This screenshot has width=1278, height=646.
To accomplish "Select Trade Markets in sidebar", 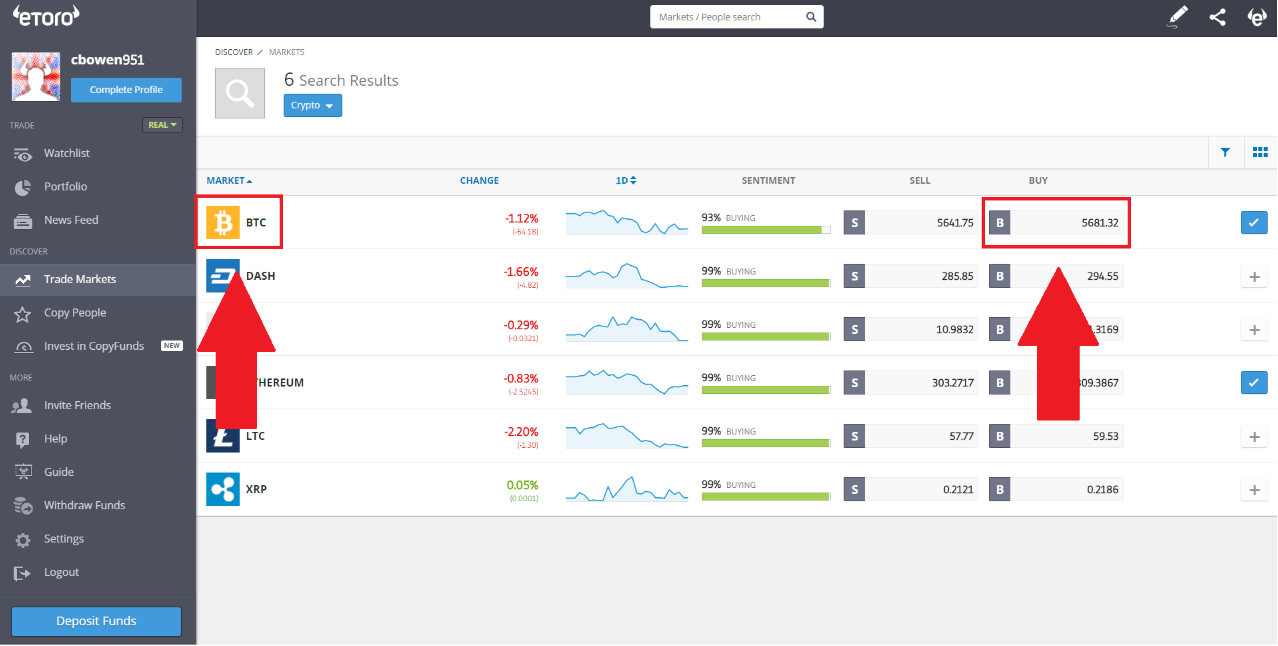I will click(x=98, y=279).
